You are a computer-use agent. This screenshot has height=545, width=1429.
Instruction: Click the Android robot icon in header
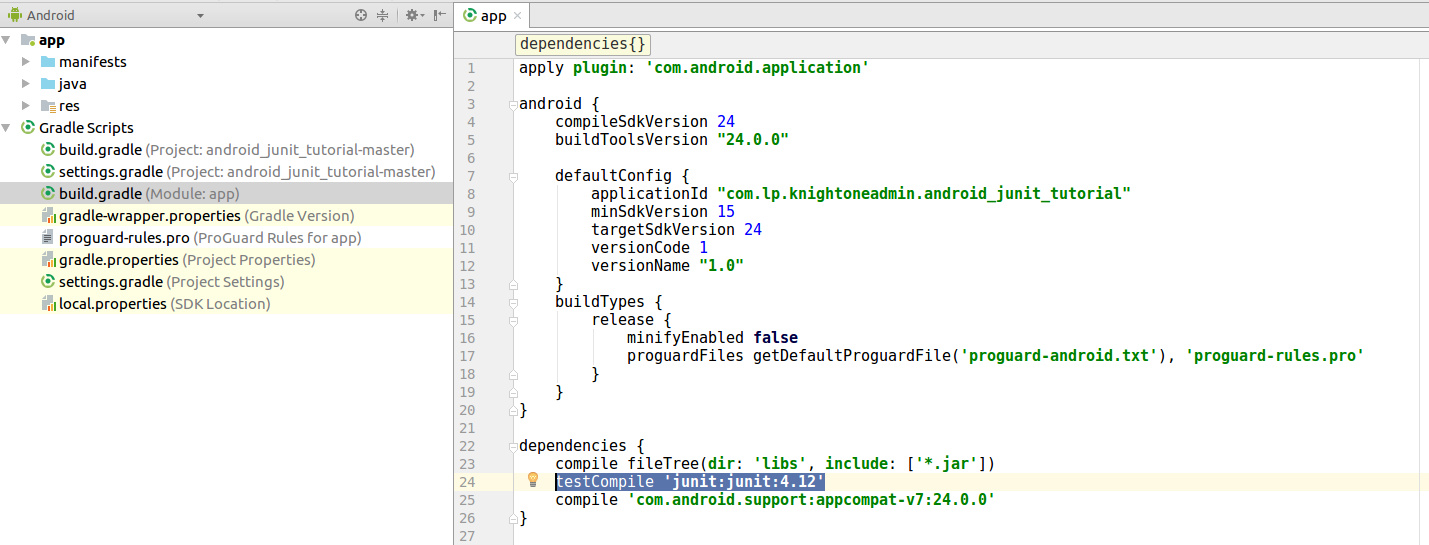[x=14, y=15]
